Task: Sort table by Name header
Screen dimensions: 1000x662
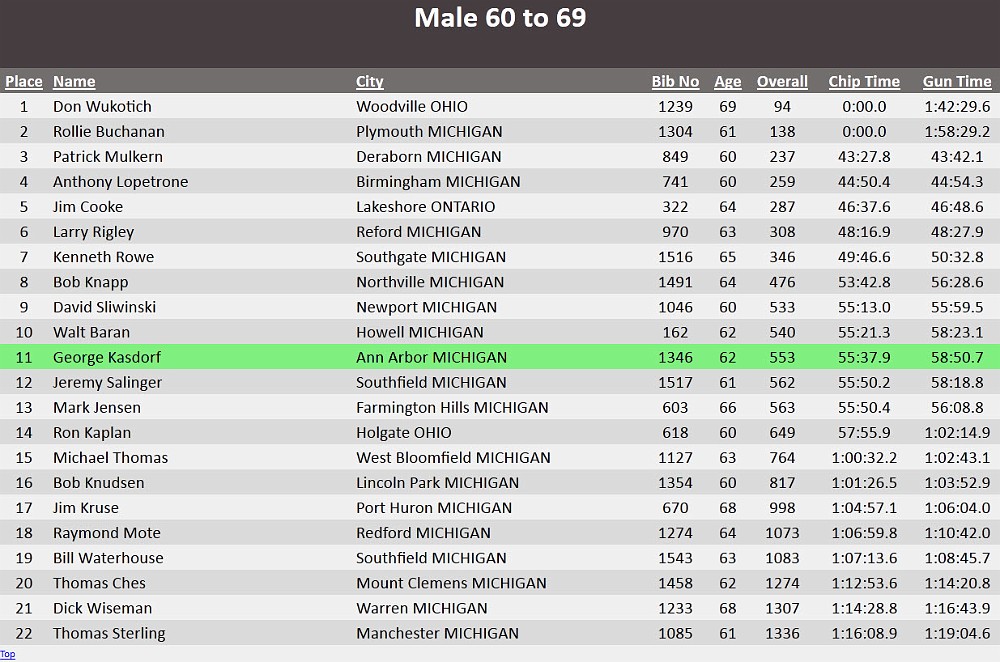Action: 74,81
